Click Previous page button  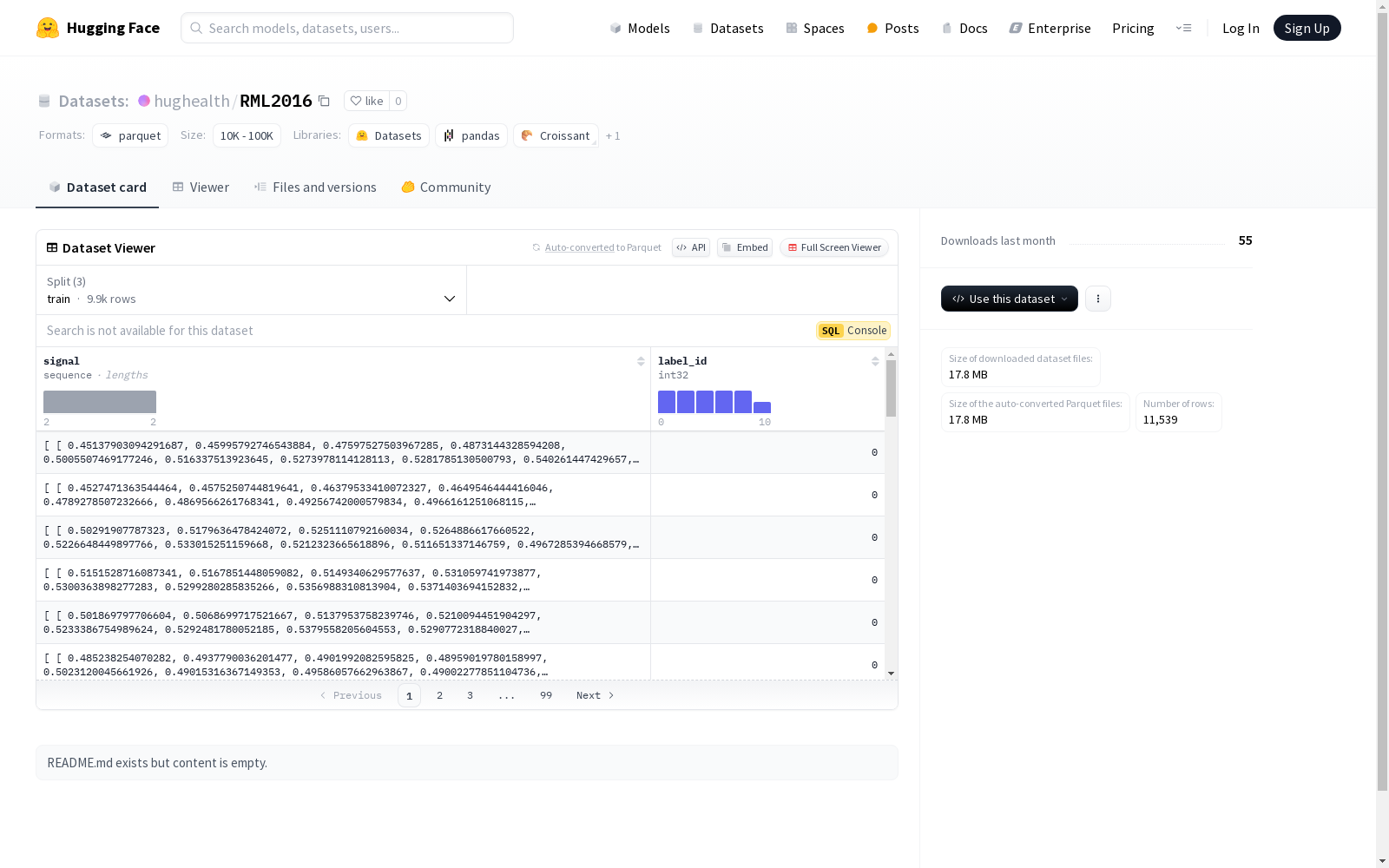(351, 695)
